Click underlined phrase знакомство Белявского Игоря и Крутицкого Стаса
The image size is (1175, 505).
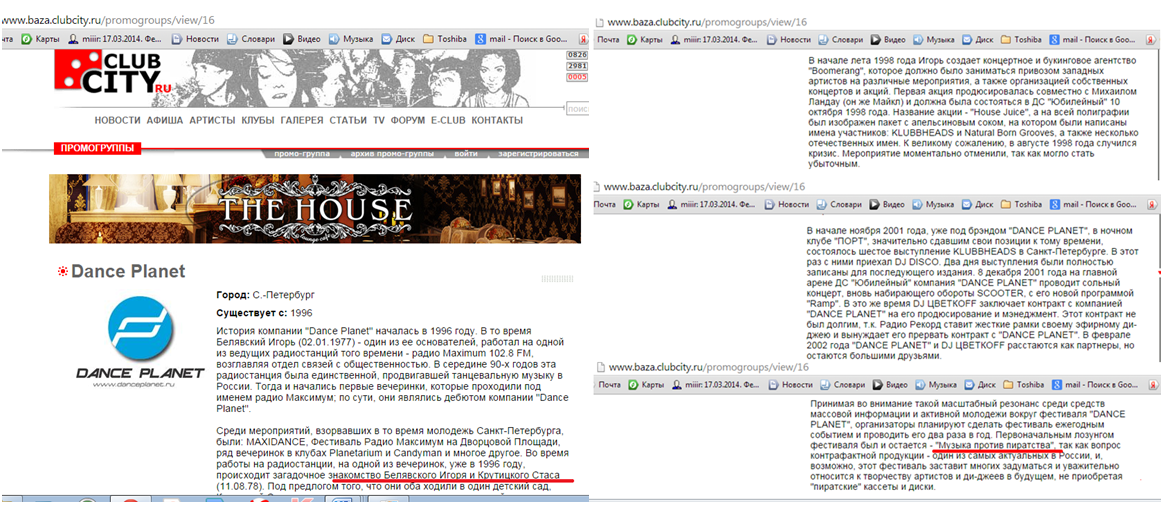444,475
